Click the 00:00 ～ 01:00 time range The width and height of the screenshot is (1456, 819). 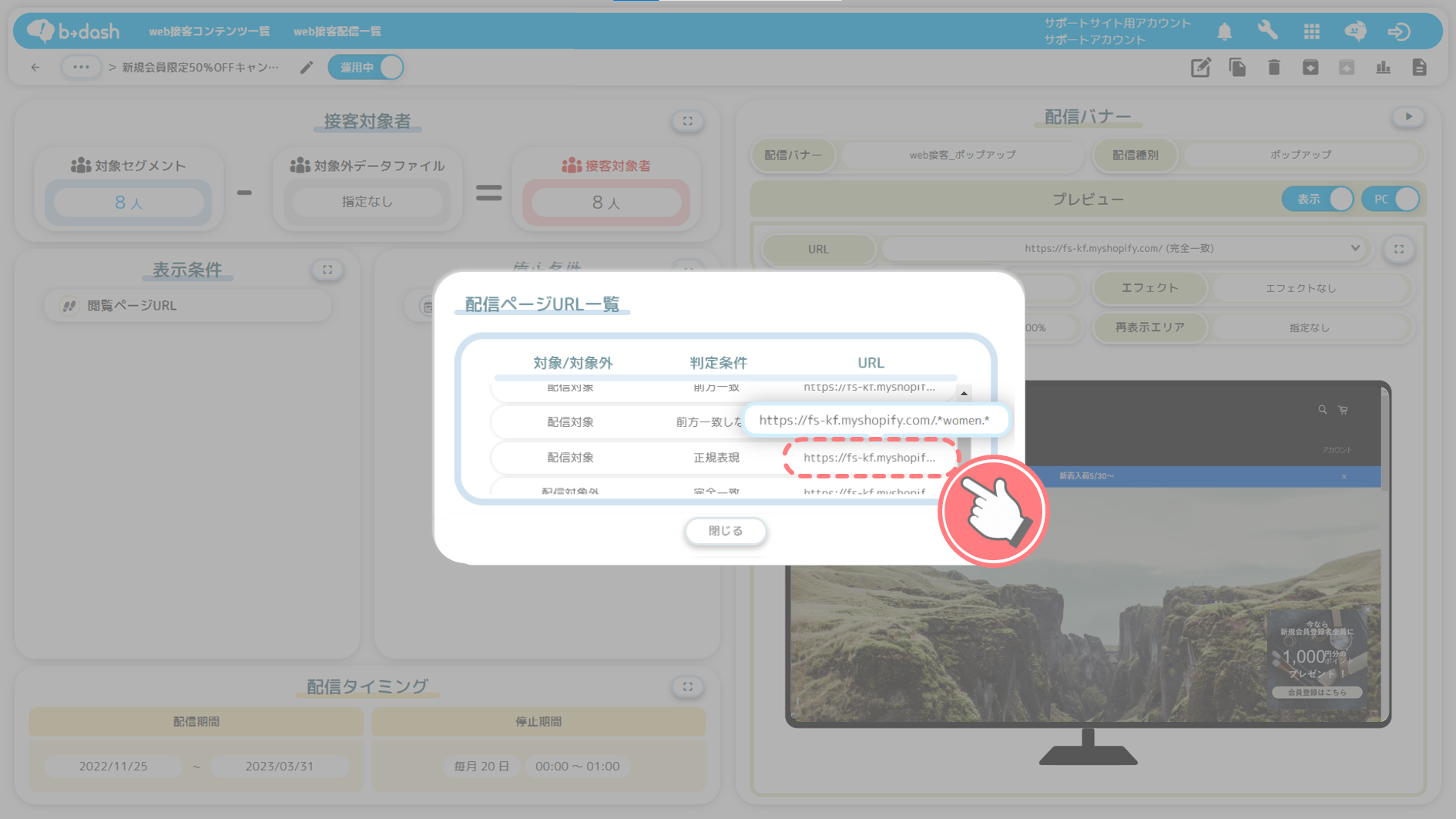(x=578, y=767)
